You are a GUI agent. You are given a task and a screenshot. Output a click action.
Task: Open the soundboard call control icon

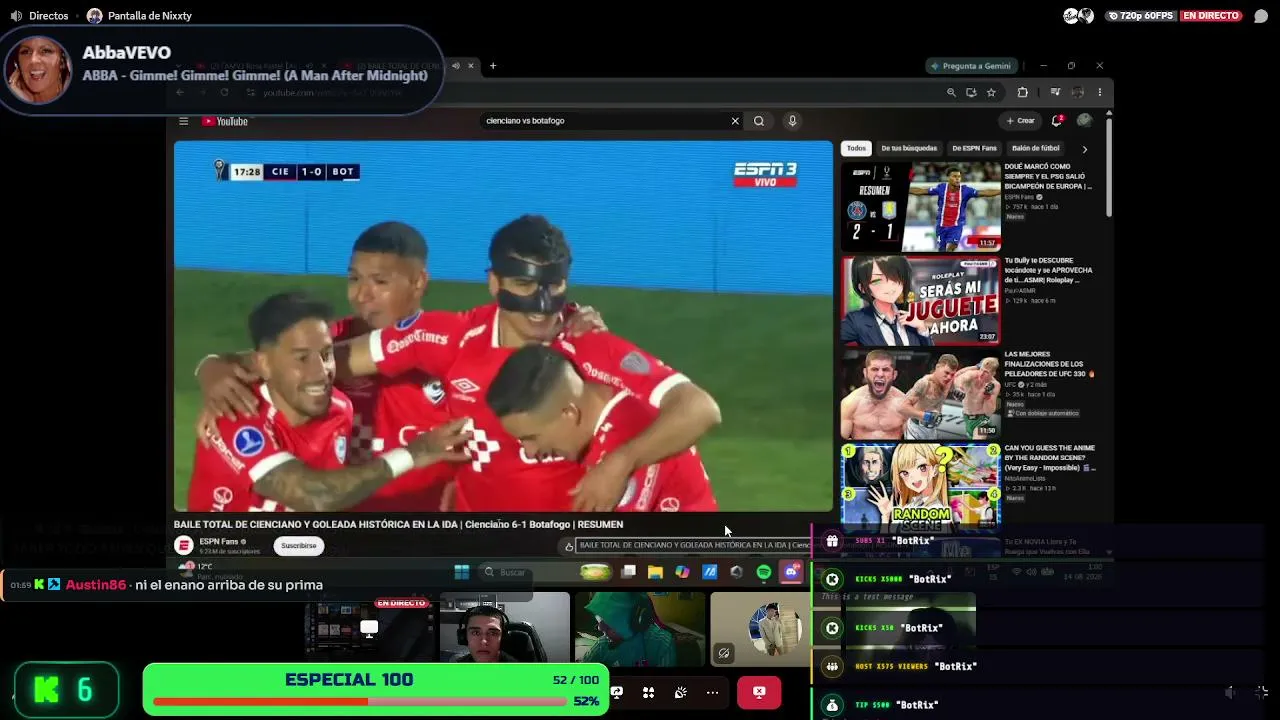(x=681, y=692)
